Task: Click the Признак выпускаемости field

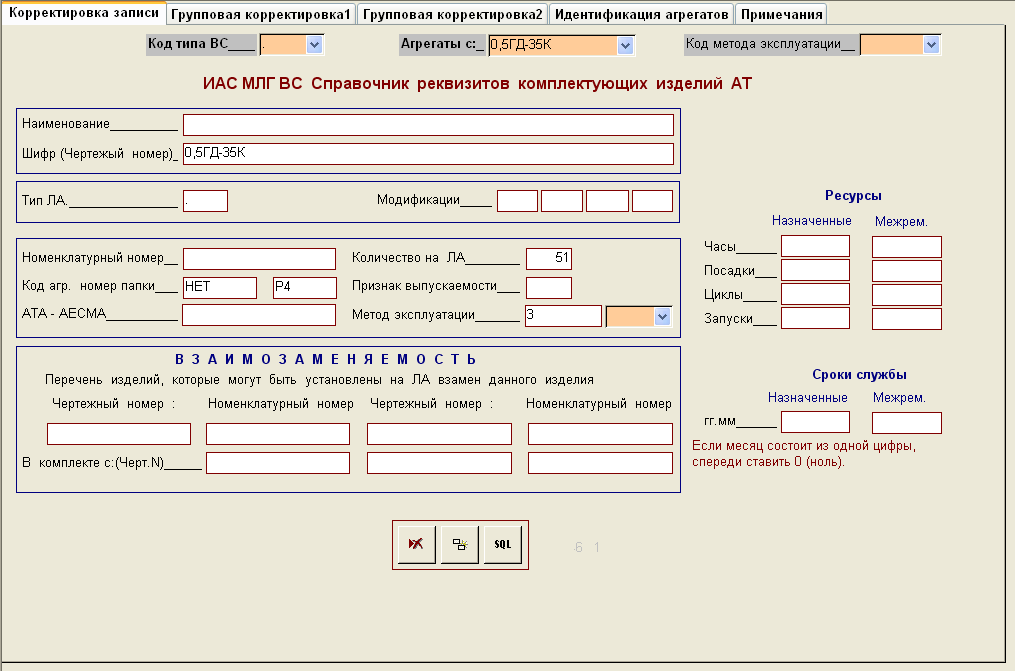Action: 548,288
